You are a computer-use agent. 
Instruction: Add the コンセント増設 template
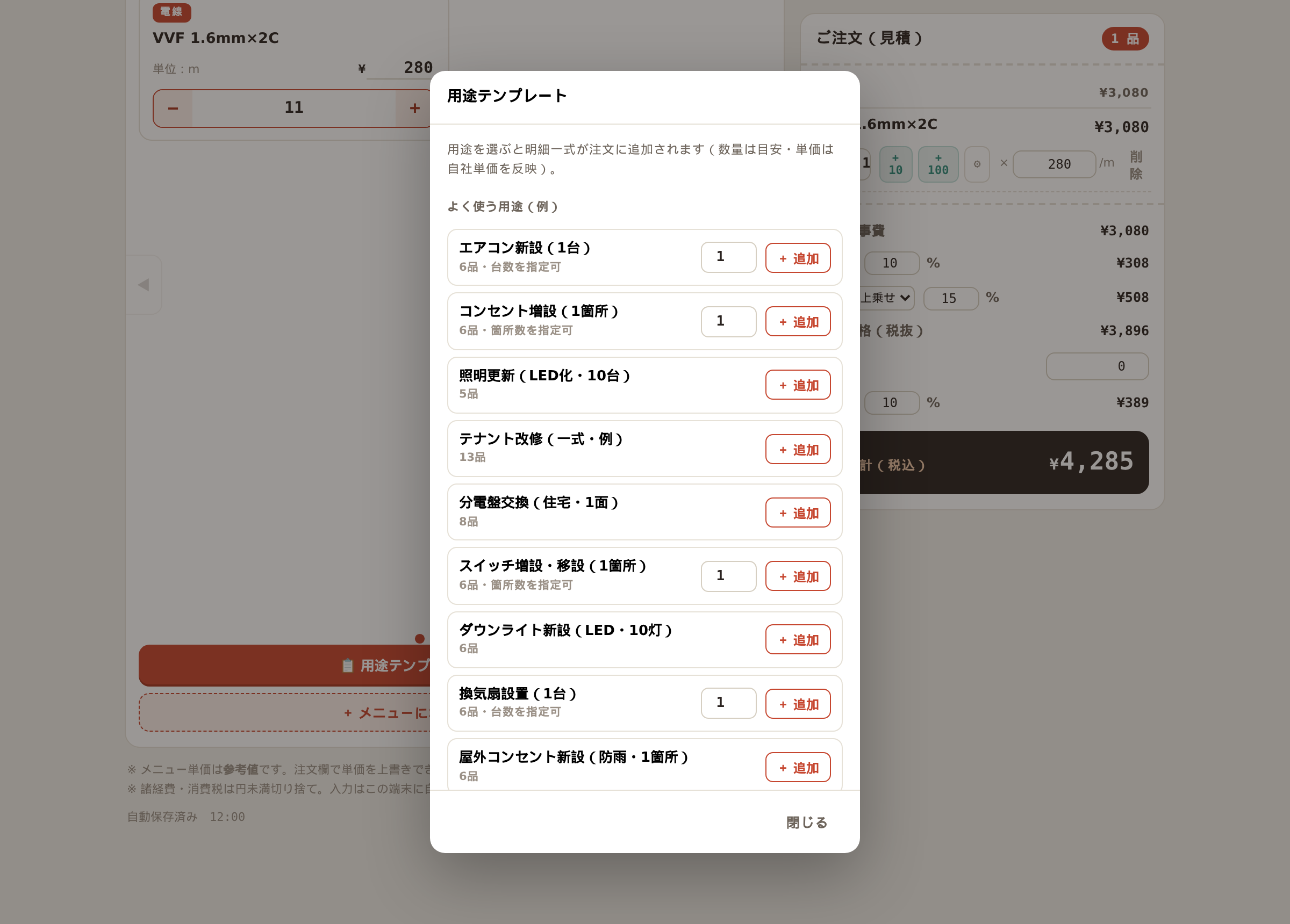tap(798, 322)
